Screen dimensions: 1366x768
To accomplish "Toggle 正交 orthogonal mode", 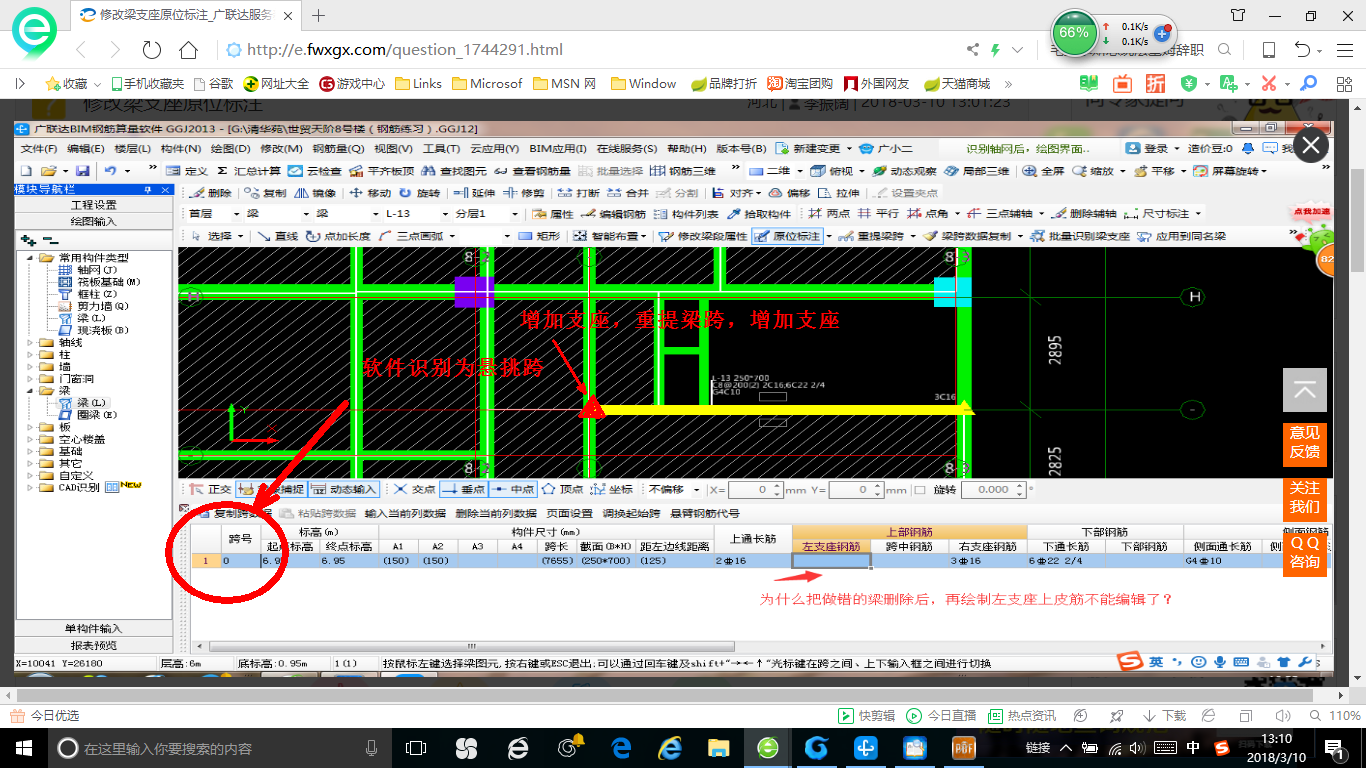I will pyautogui.click(x=211, y=489).
